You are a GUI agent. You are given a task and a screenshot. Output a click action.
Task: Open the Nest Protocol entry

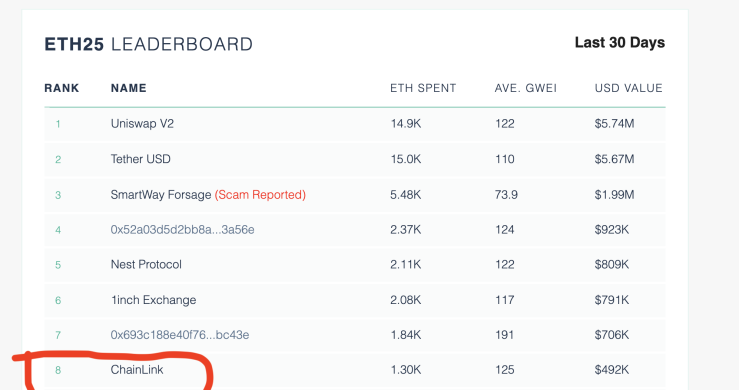(x=146, y=265)
